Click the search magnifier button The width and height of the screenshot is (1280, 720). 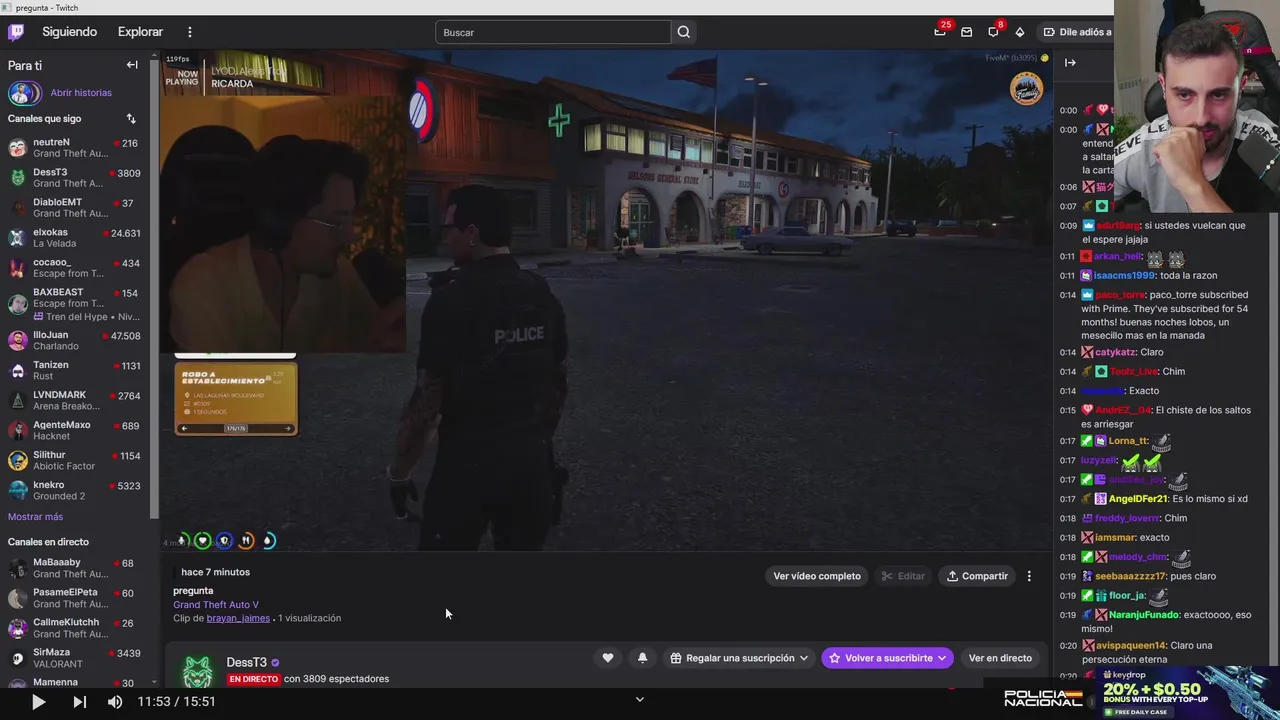[x=684, y=32]
